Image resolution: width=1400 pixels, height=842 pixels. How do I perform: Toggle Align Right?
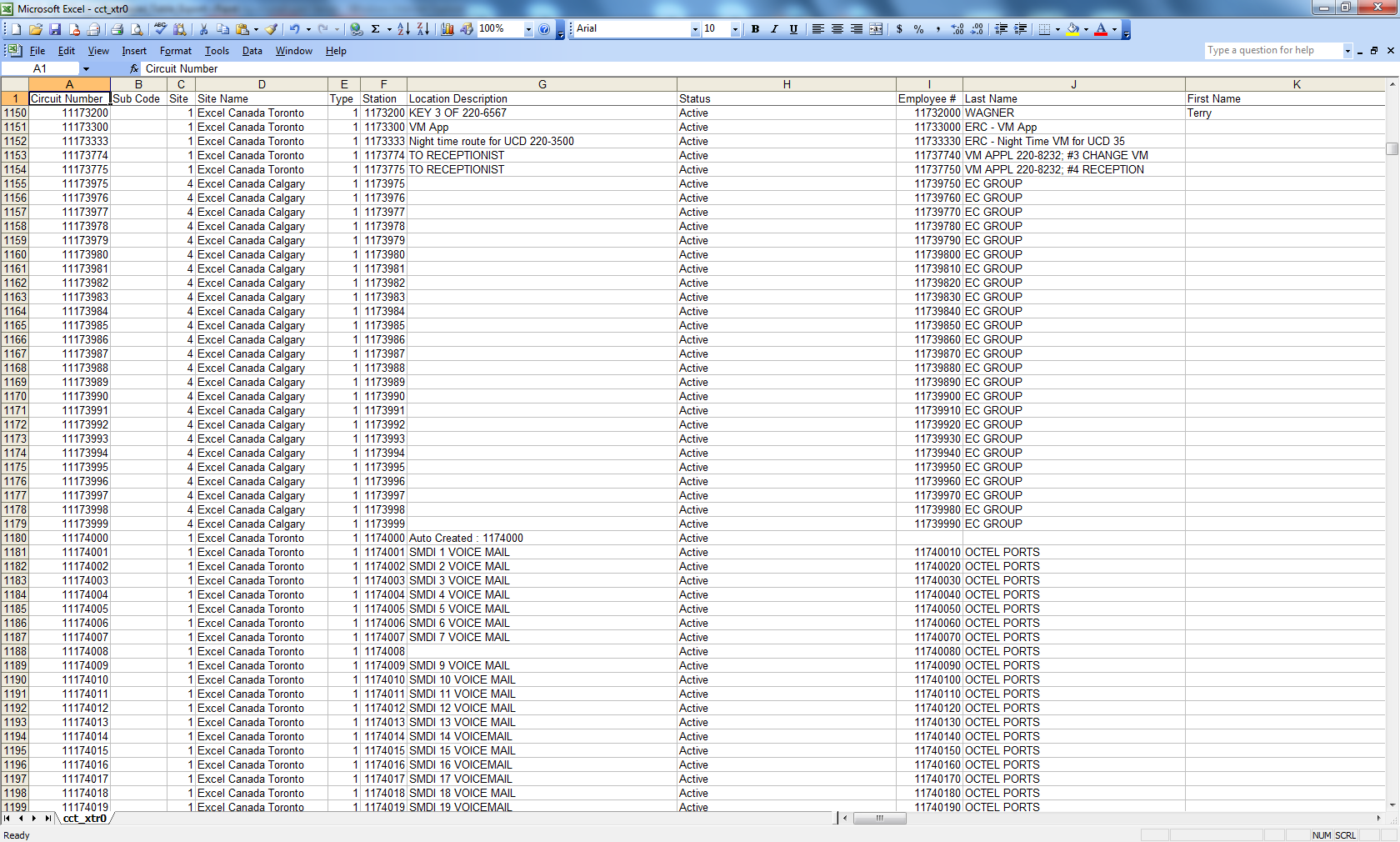point(857,29)
